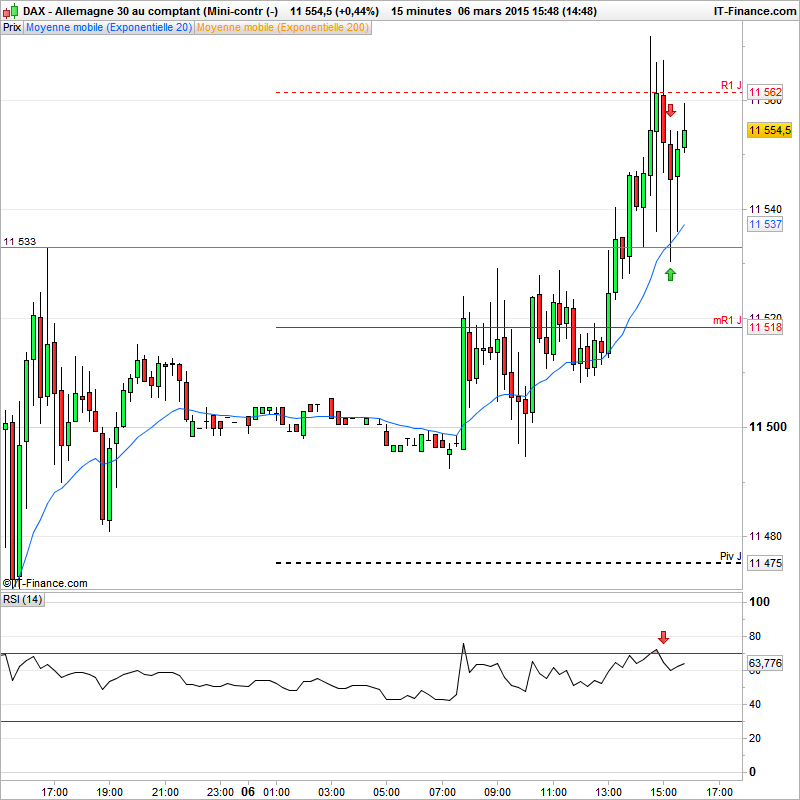This screenshot has width=800, height=800.
Task: Click the 23:00 time axis label
Action: (220, 792)
